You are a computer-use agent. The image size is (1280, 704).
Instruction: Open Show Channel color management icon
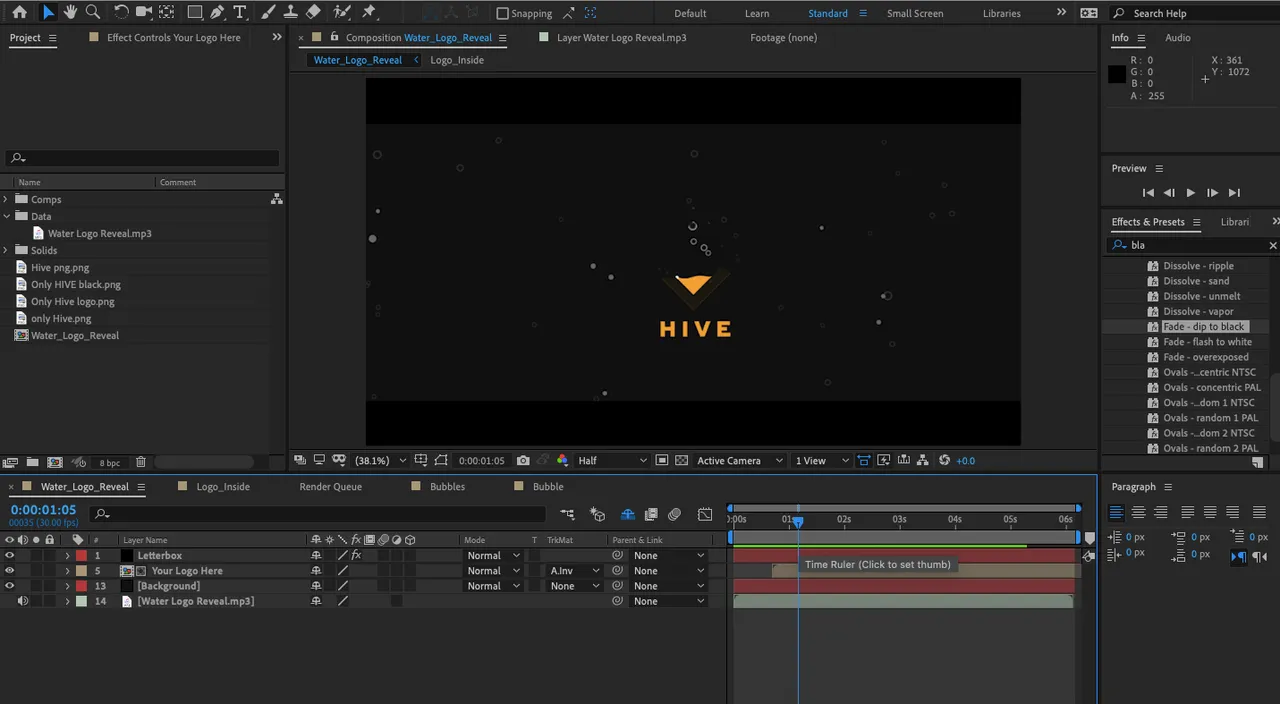click(x=562, y=461)
